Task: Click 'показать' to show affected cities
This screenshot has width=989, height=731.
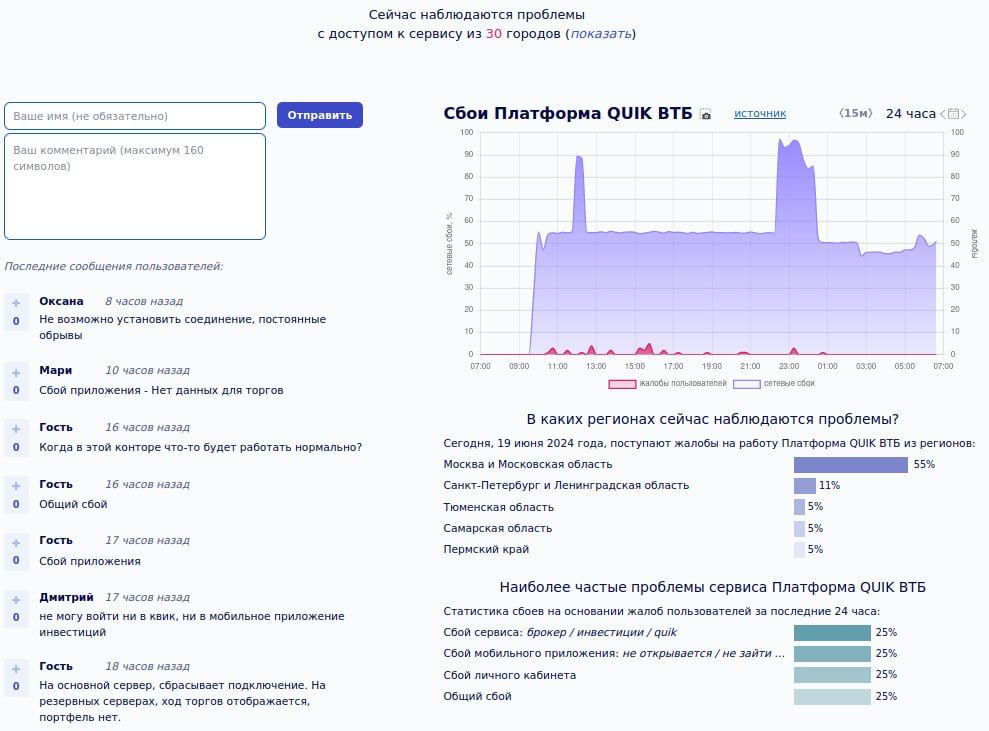Action: coord(601,33)
